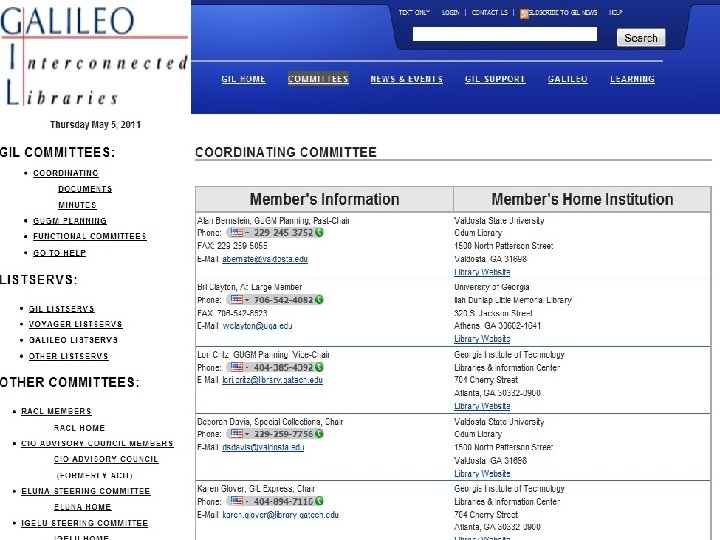
Task: Open IGELU Steering Committee link
Action: tap(84, 523)
